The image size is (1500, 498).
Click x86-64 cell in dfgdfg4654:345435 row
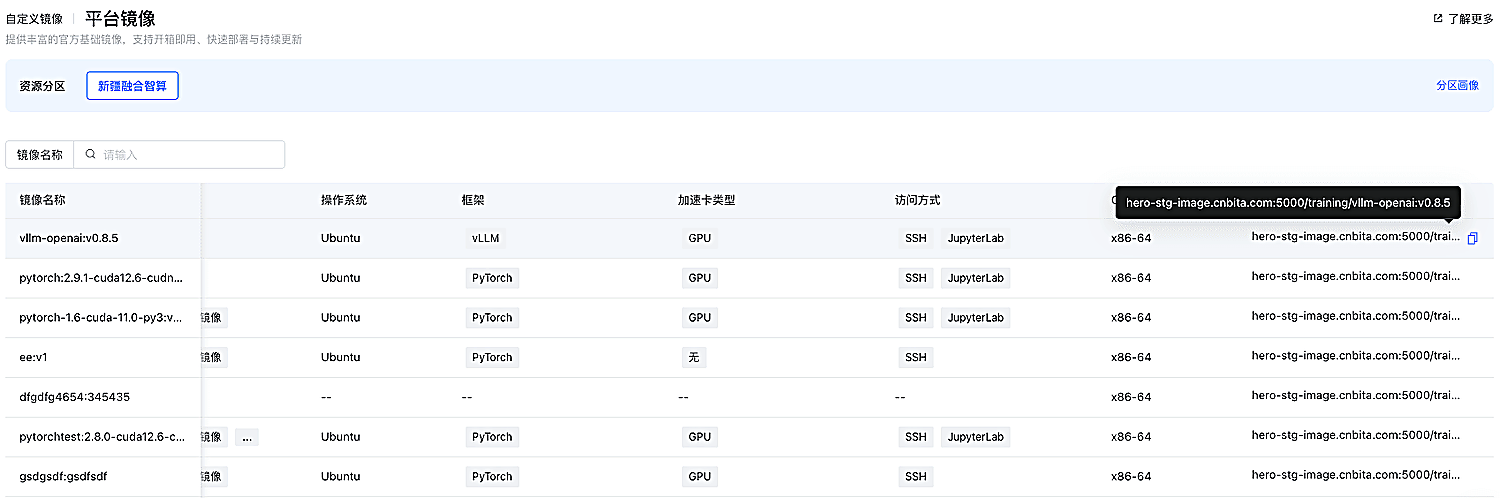1131,397
